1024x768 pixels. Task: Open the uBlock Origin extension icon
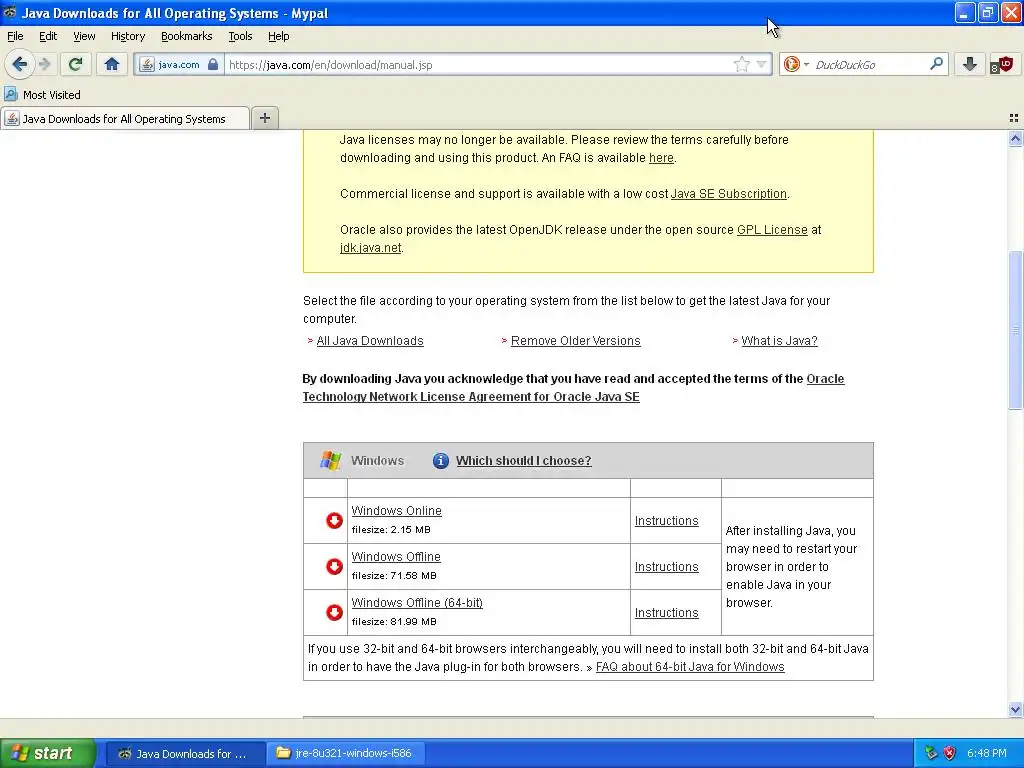tap(1001, 65)
